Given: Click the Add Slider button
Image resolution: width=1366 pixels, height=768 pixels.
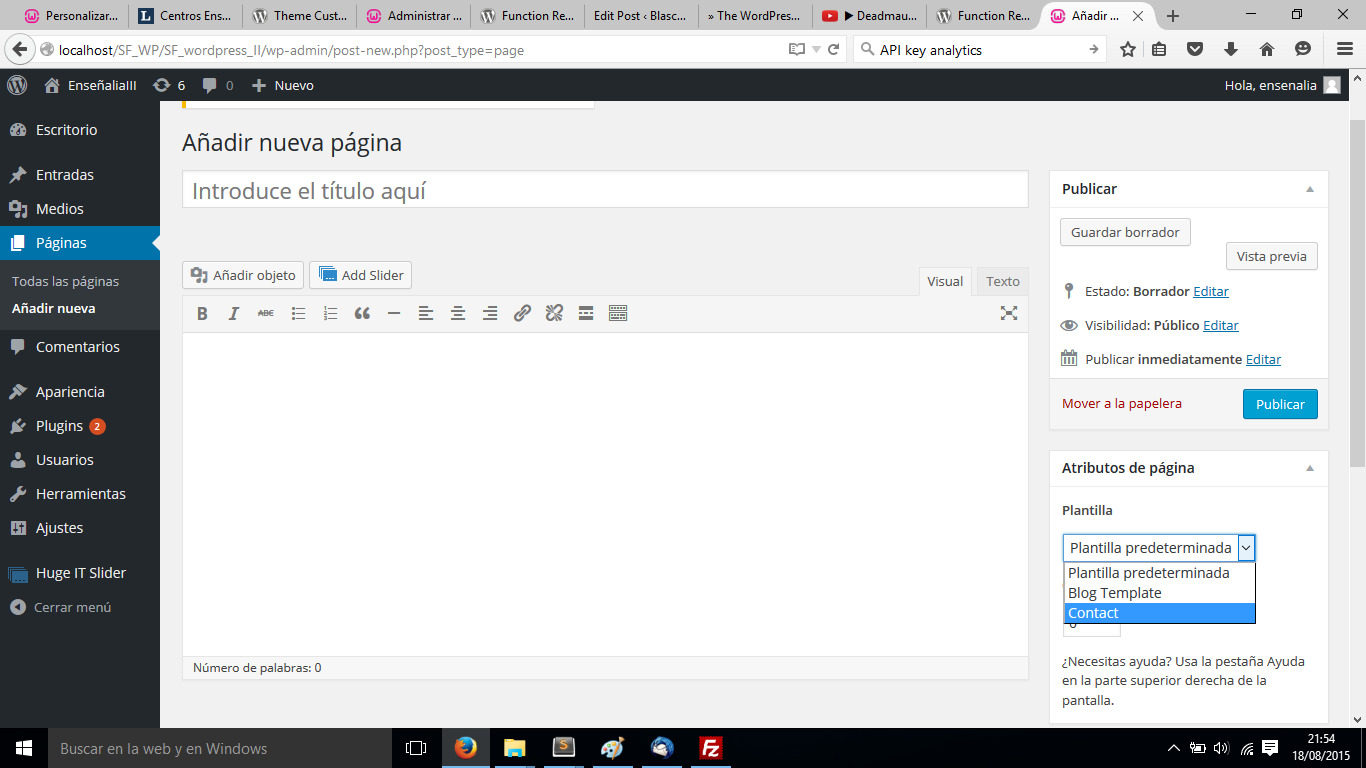Looking at the screenshot, I should click(360, 275).
